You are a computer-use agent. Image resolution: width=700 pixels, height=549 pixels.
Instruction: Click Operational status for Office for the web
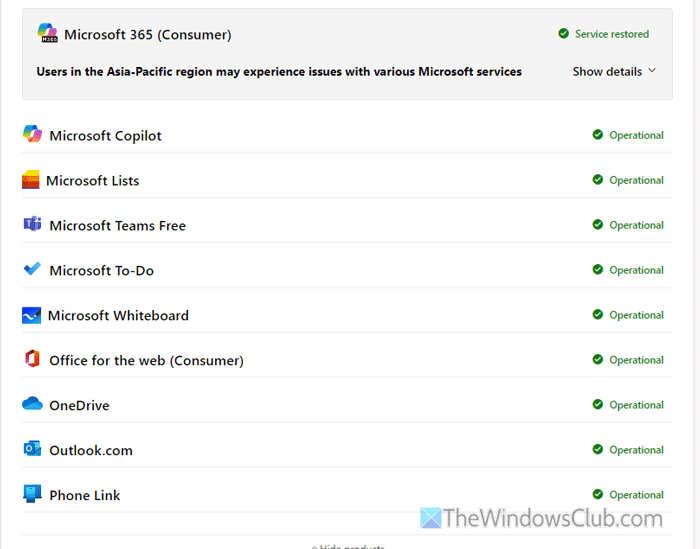click(637, 360)
